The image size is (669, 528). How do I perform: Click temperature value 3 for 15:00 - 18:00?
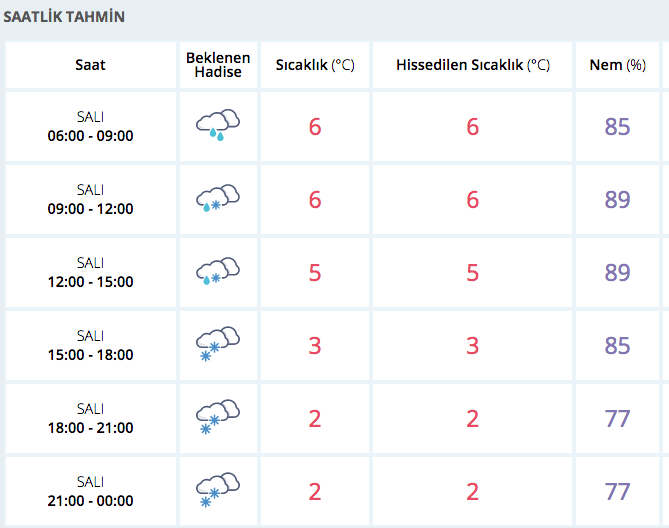pyautogui.click(x=315, y=346)
